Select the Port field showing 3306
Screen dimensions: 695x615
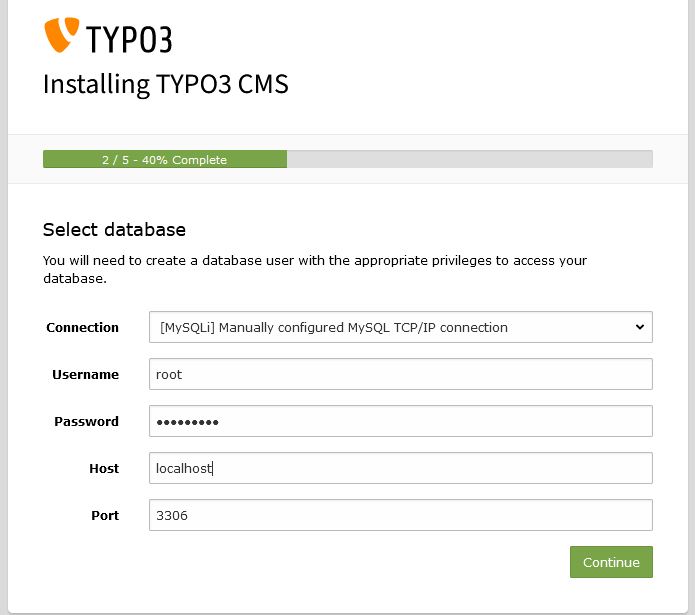pyautogui.click(x=400, y=515)
